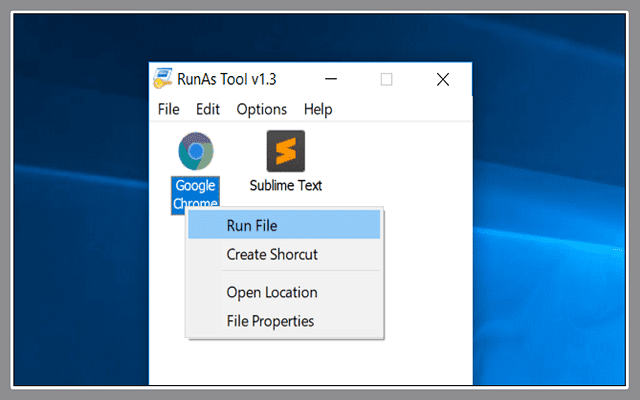Click the Google Chrome icon

[196, 151]
